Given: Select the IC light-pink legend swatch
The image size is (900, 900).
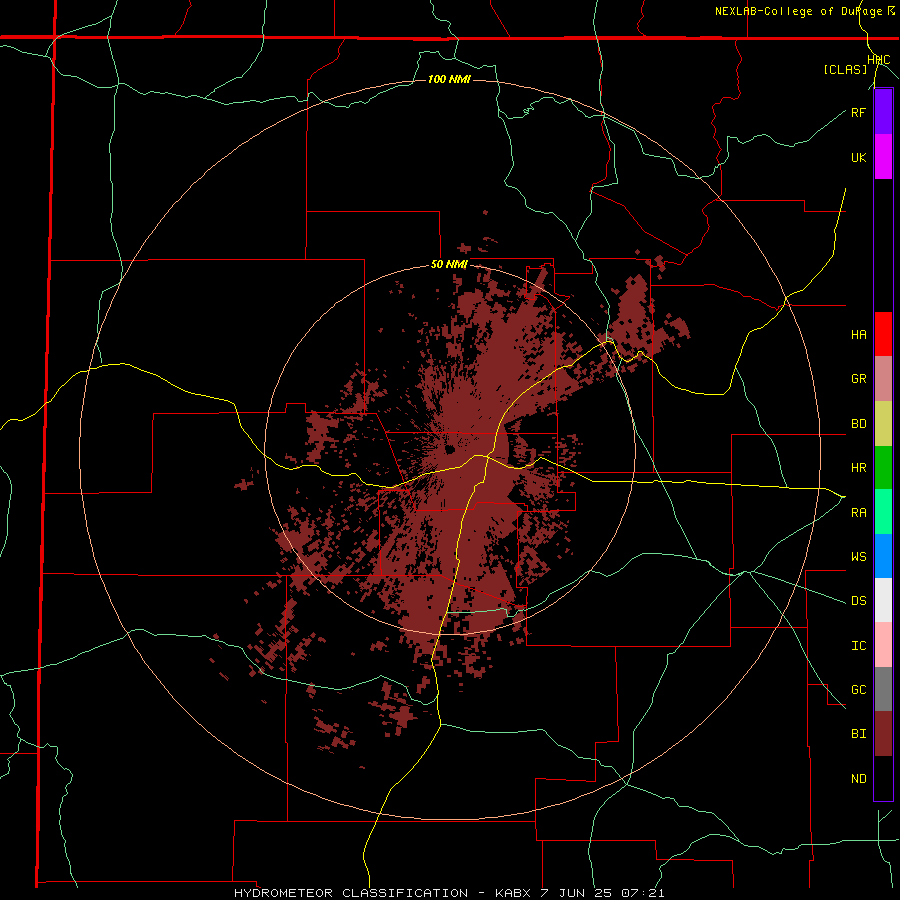Looking at the screenshot, I should (x=883, y=645).
